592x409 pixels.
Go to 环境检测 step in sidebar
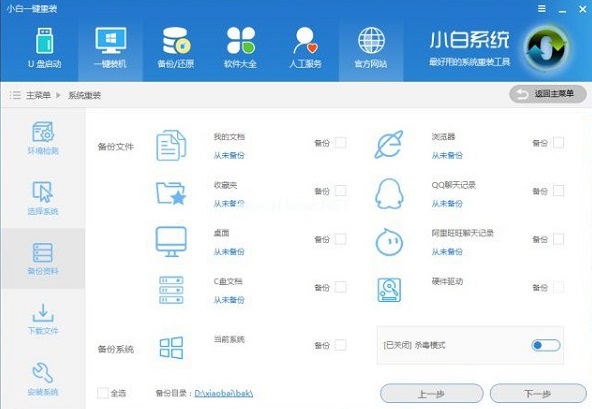point(43,138)
